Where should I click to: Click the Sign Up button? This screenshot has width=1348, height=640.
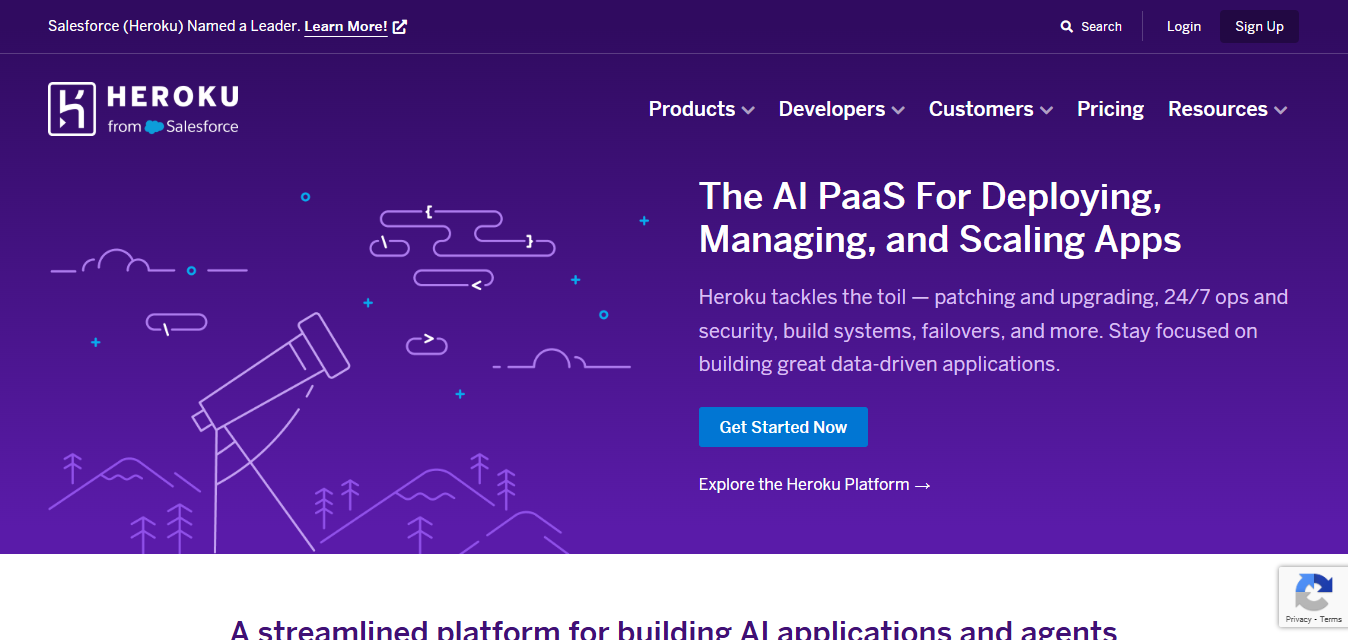(x=1259, y=27)
